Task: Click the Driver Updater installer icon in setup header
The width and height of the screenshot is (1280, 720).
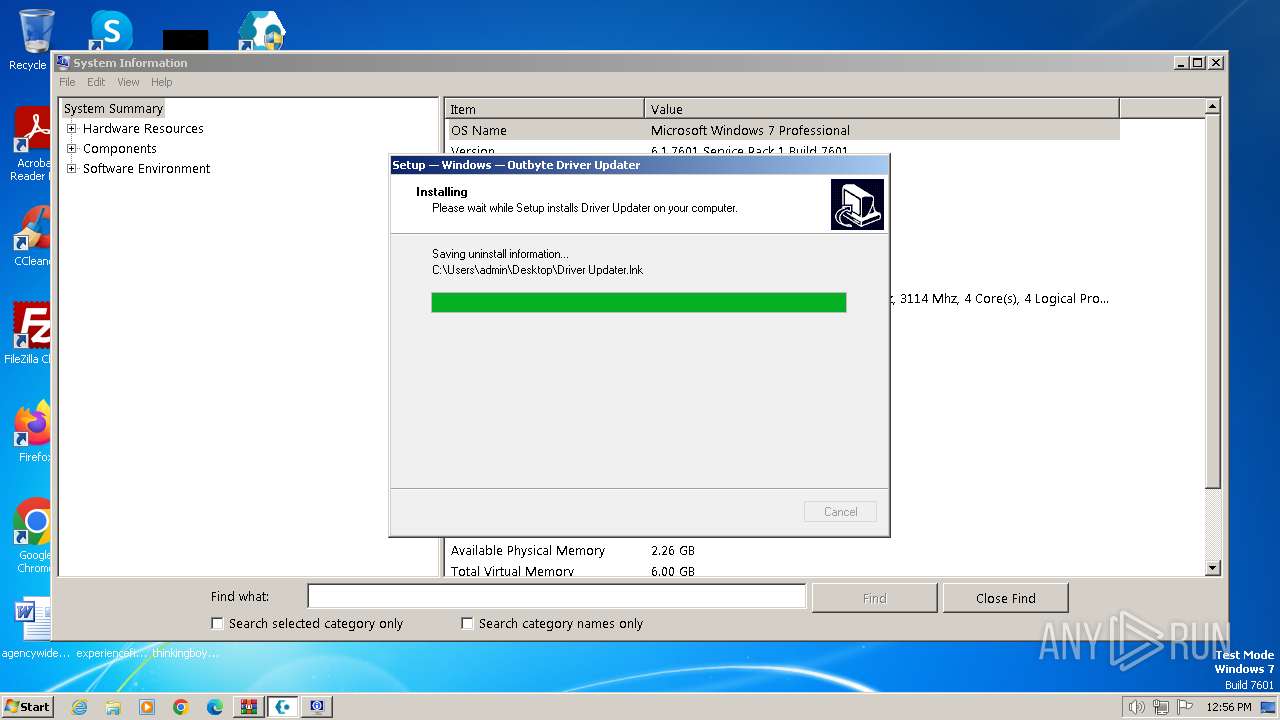Action: click(857, 205)
